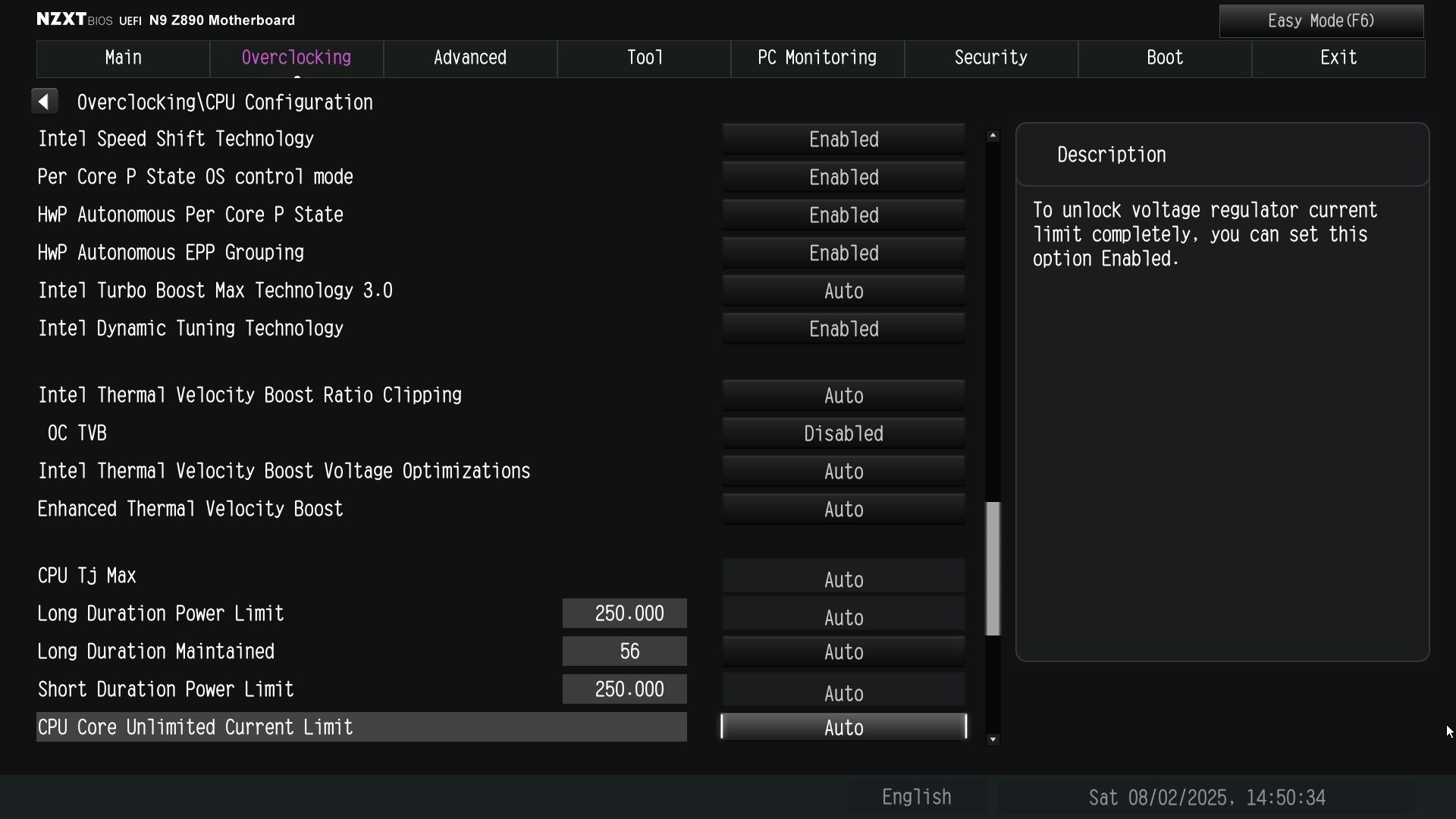Image resolution: width=1456 pixels, height=819 pixels.
Task: Click Long Duration Maintained value 56
Action: [625, 651]
